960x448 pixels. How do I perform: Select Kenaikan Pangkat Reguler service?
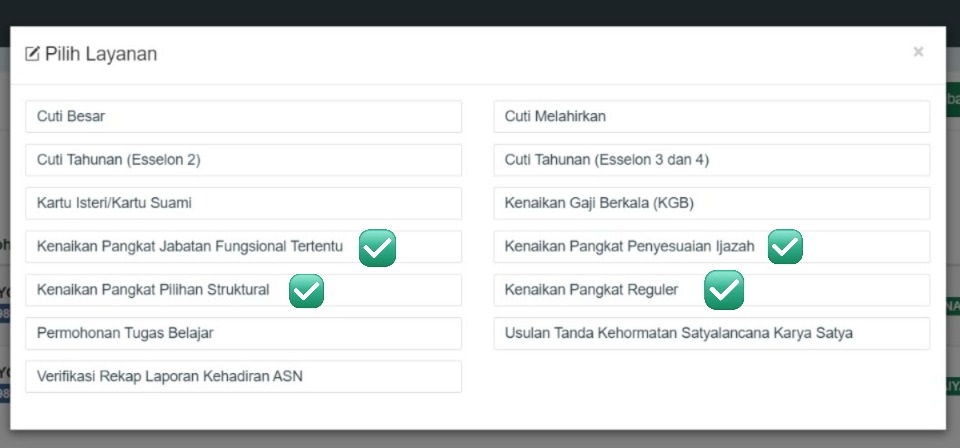coord(591,290)
